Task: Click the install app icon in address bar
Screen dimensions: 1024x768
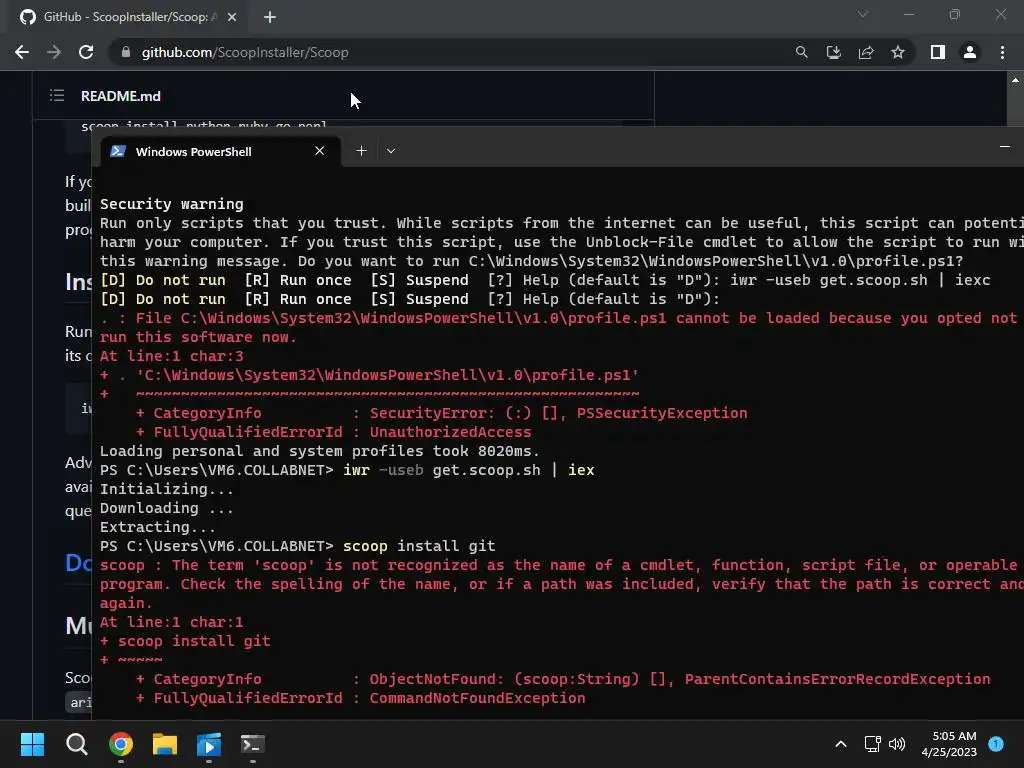Action: [x=833, y=52]
